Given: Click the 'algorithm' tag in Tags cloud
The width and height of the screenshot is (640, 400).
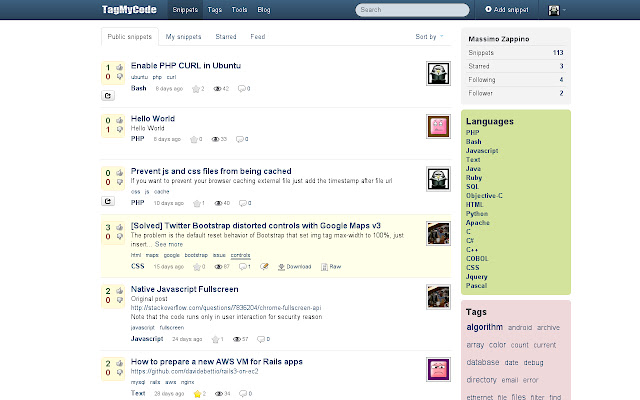Looking at the screenshot, I should click(x=484, y=327).
